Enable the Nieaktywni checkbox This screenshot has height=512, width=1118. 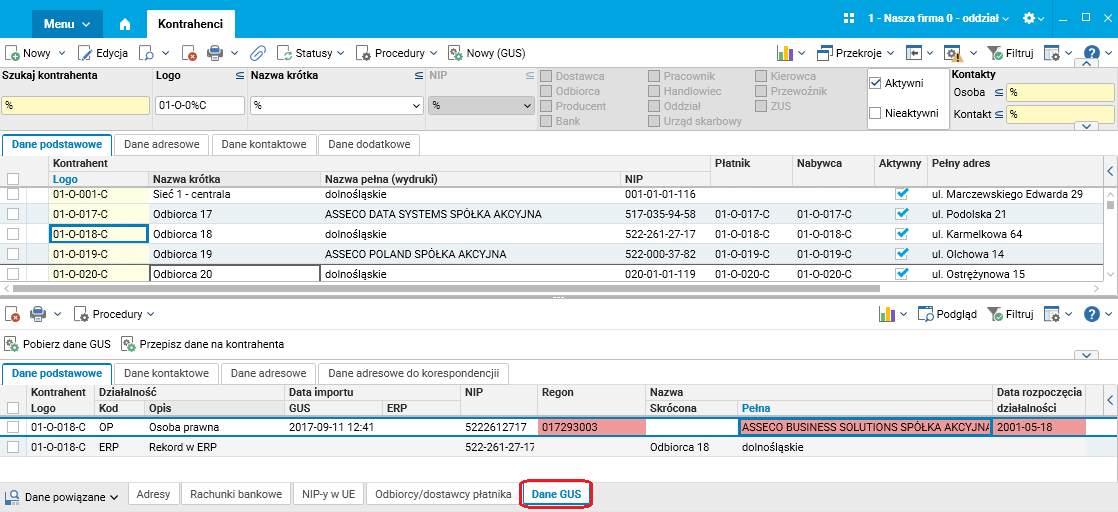click(x=875, y=113)
